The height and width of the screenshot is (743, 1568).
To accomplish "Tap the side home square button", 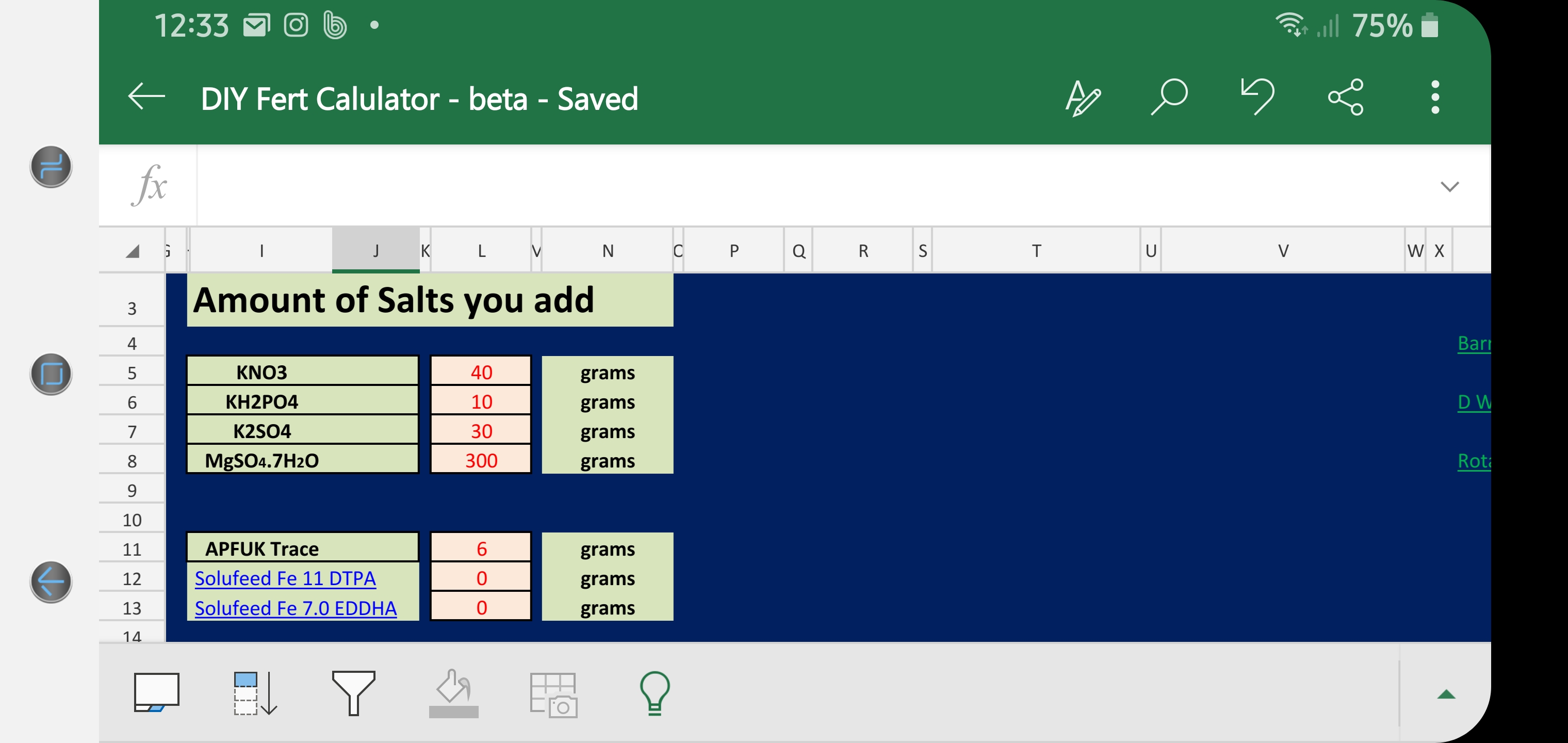I will tap(51, 374).
